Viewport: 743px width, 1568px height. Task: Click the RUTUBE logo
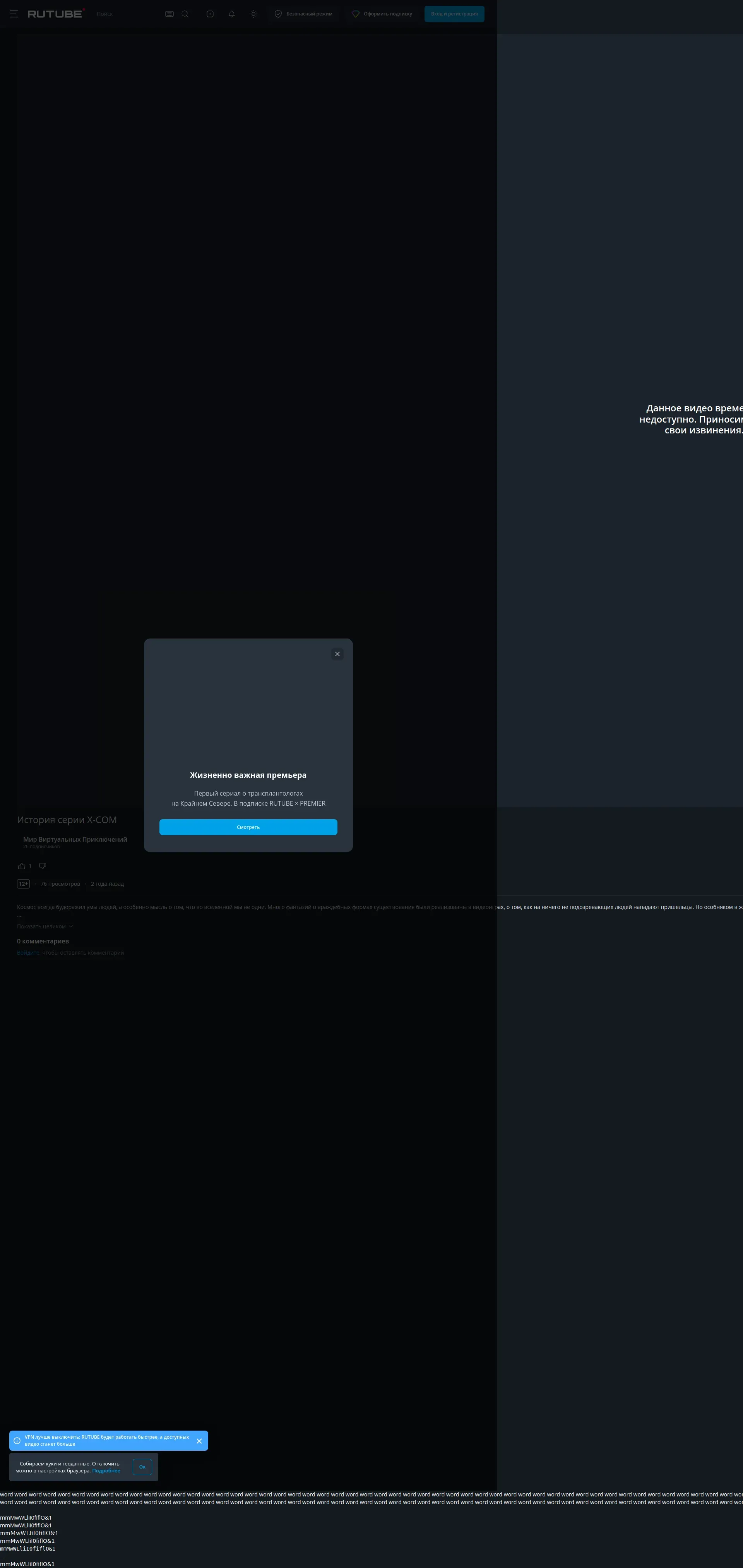55,14
